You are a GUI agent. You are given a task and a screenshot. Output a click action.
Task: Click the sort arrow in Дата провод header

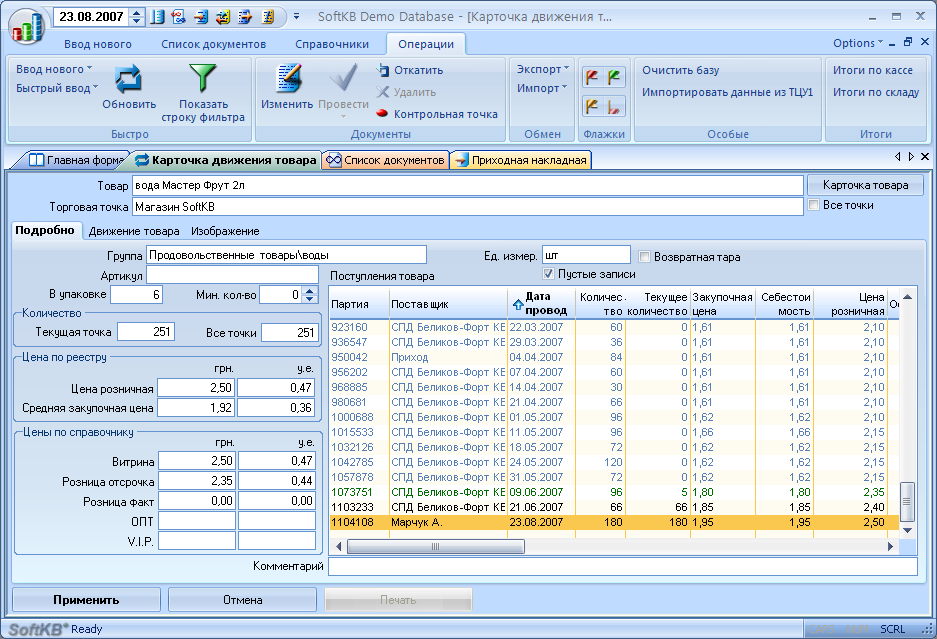point(518,305)
